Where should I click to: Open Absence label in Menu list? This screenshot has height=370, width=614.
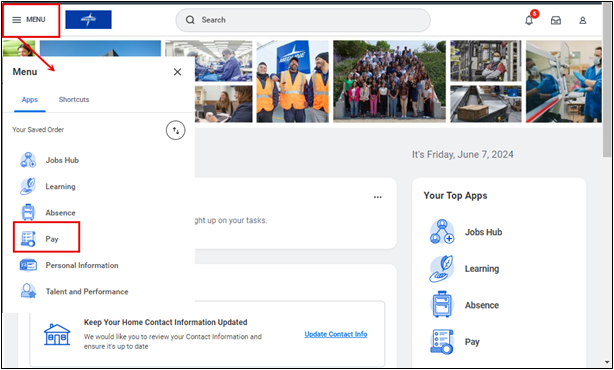click(x=60, y=213)
